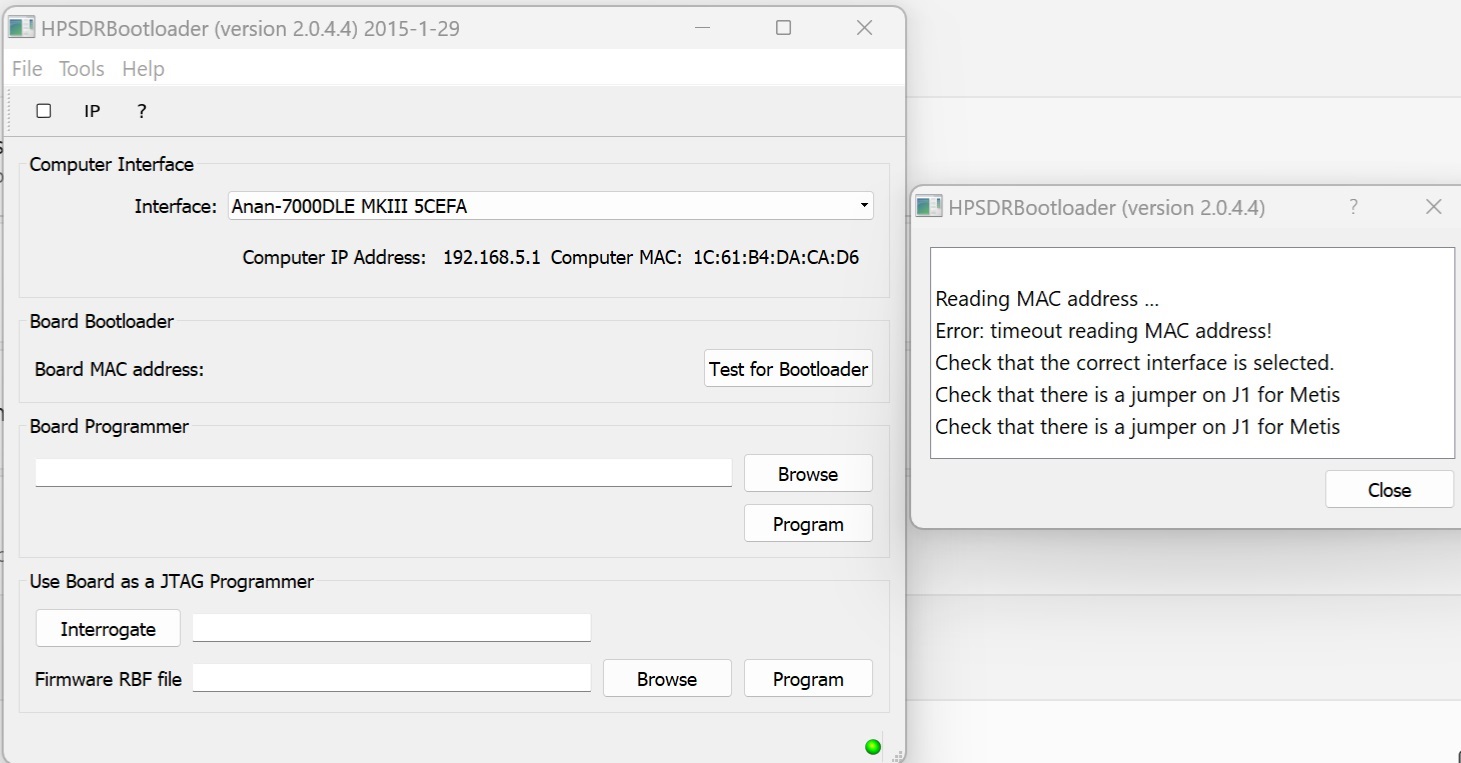Browse for Board Programmer file

coord(808,474)
